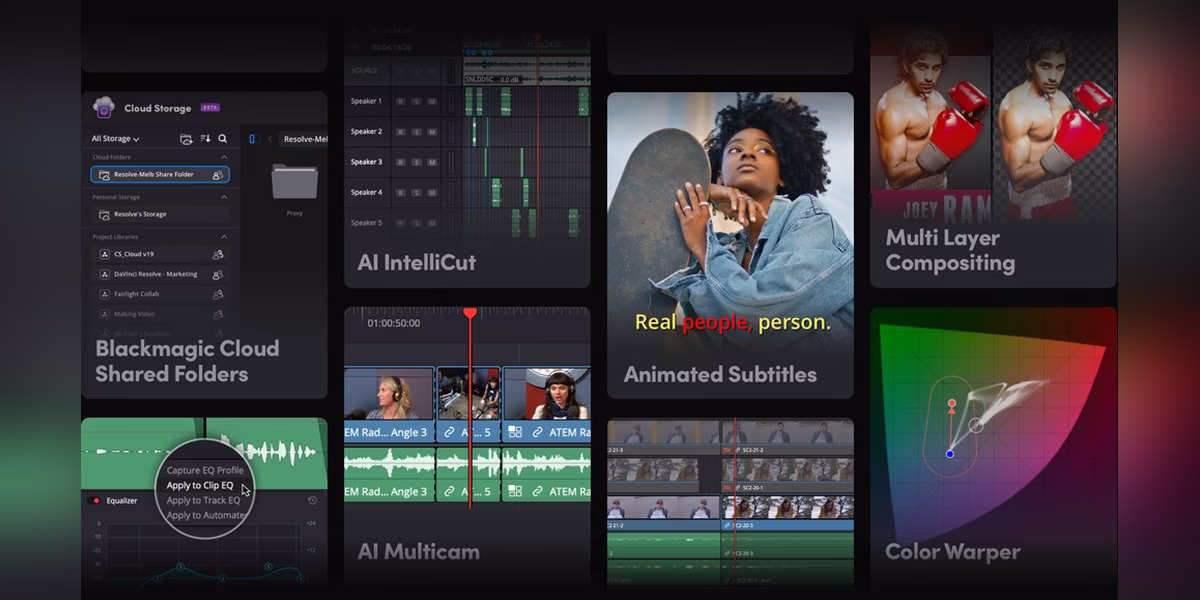Select EQ band node 5 on the curve
The height and width of the screenshot is (600, 1200).
point(269,567)
